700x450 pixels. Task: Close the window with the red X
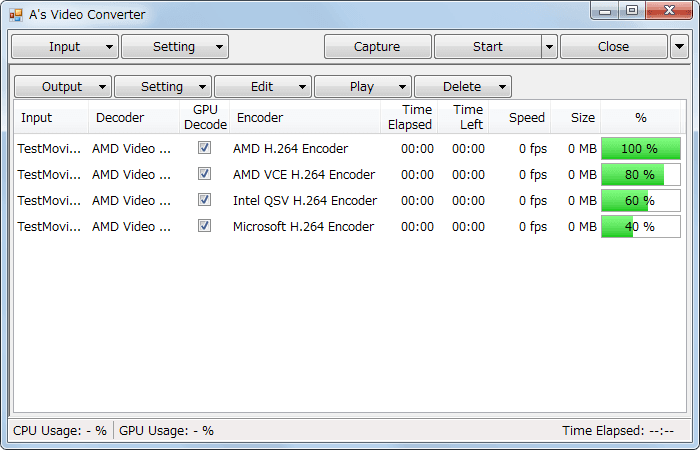(x=669, y=11)
